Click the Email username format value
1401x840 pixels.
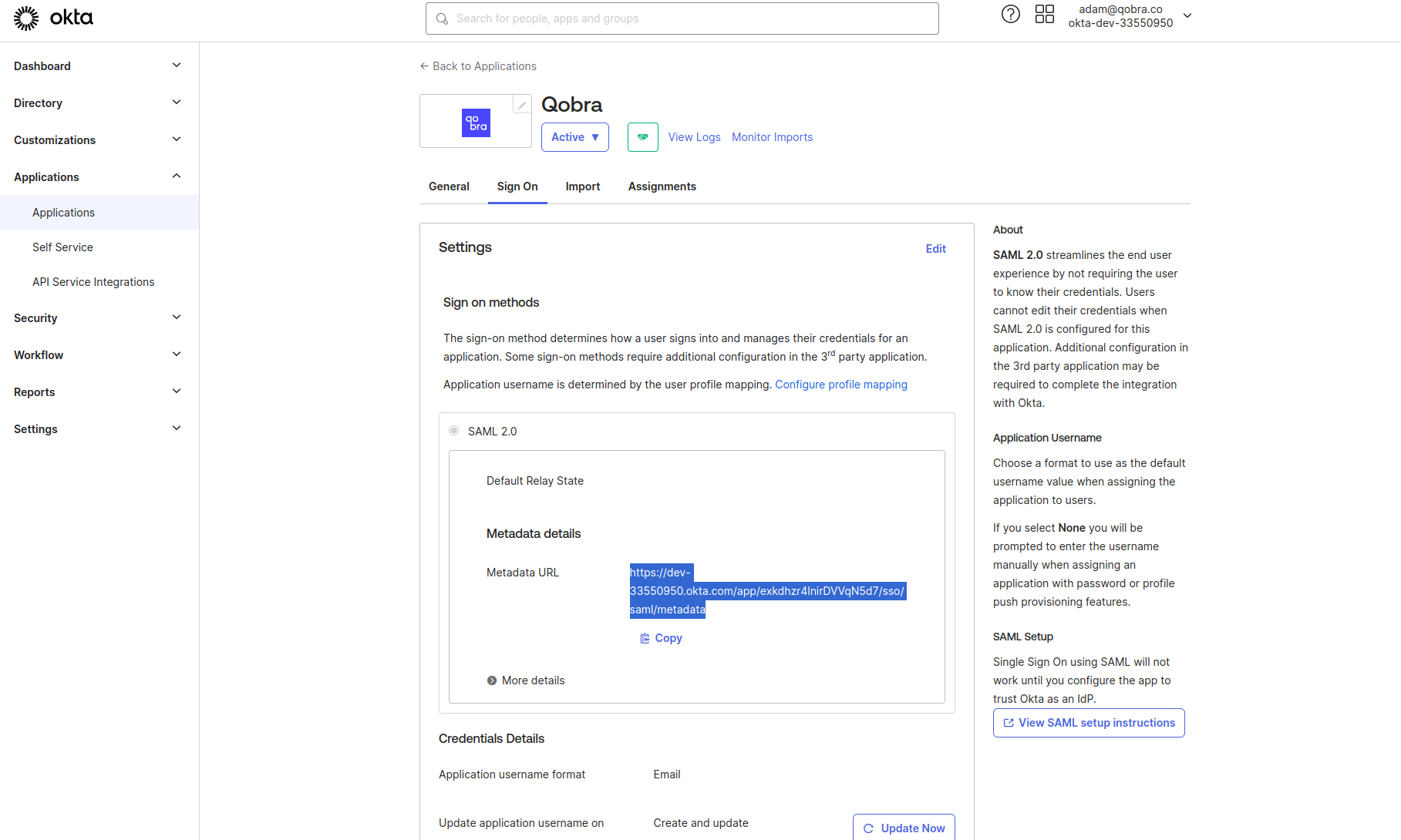(667, 774)
